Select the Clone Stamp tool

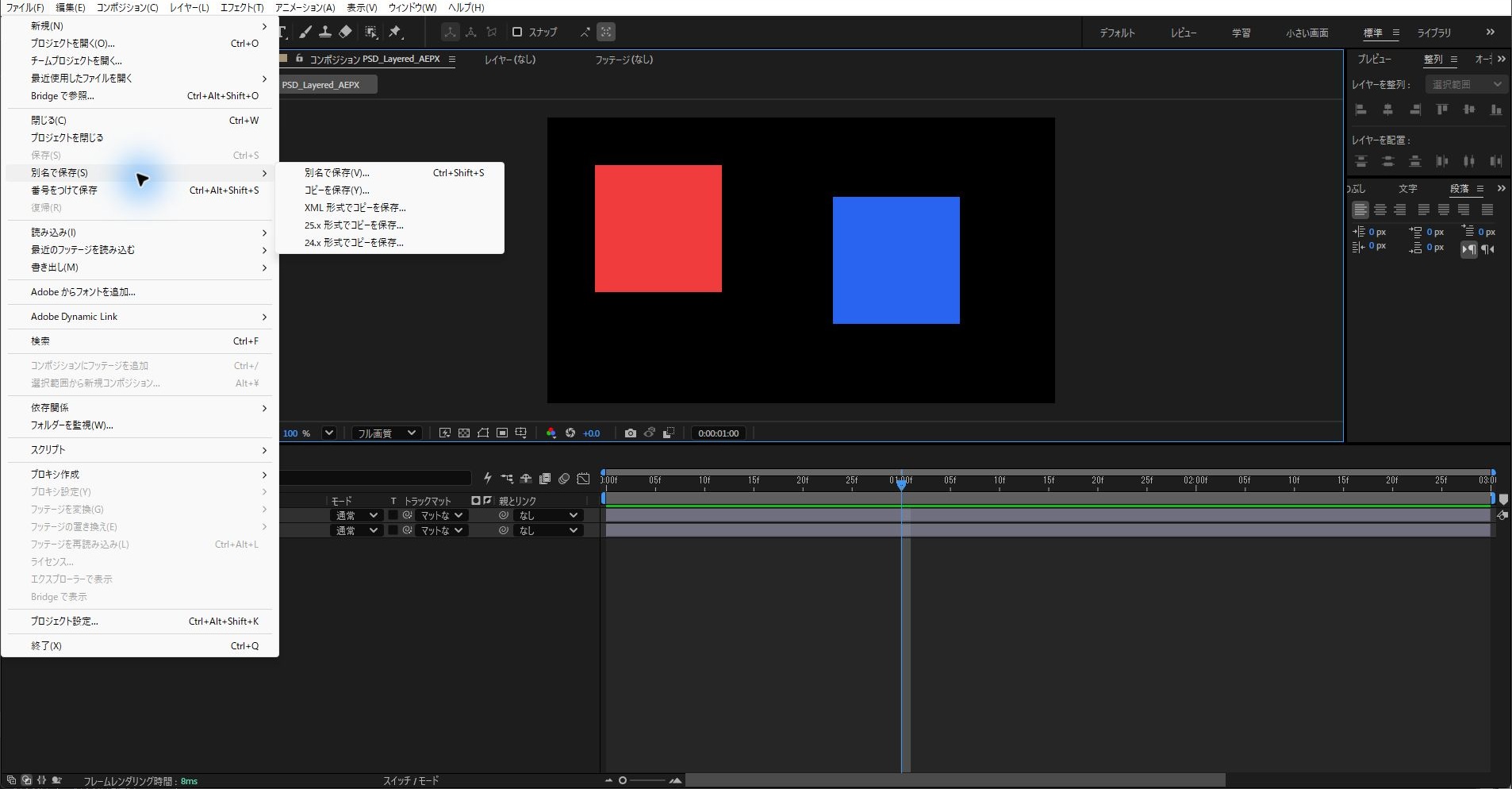point(325,32)
